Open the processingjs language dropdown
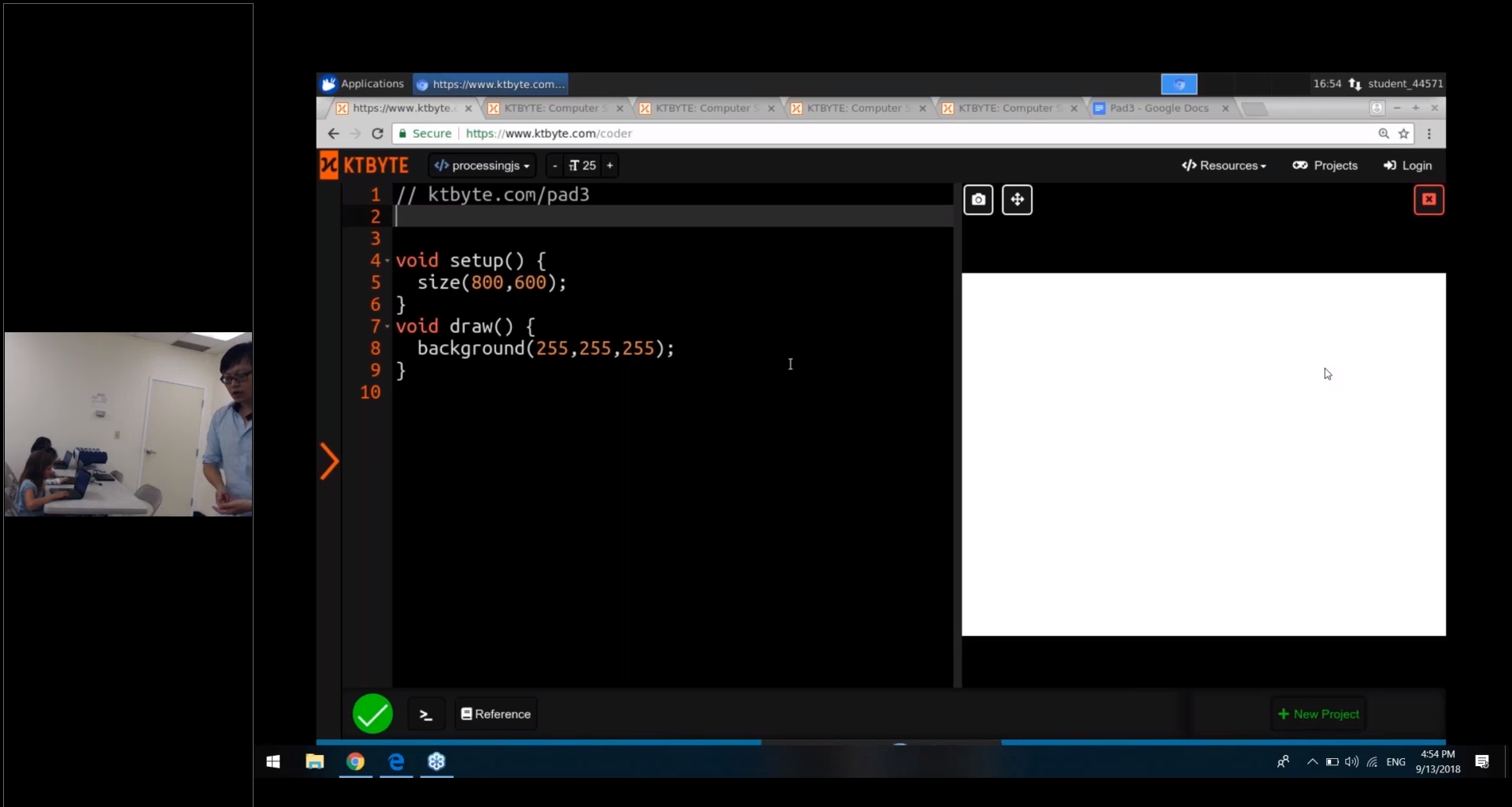Image resolution: width=1512 pixels, height=807 pixels. (x=482, y=165)
